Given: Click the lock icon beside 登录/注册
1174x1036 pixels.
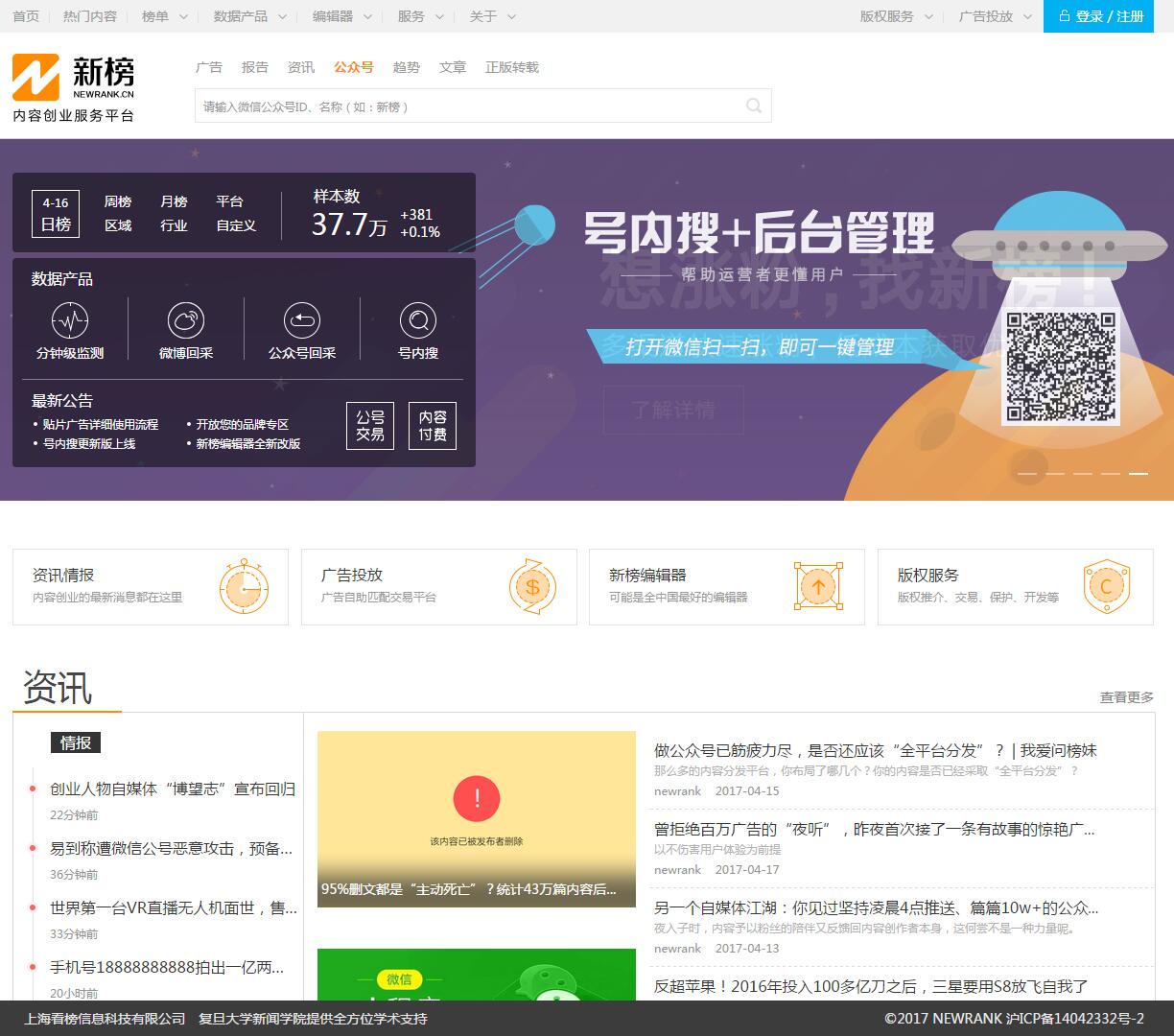Looking at the screenshot, I should click(x=1064, y=16).
